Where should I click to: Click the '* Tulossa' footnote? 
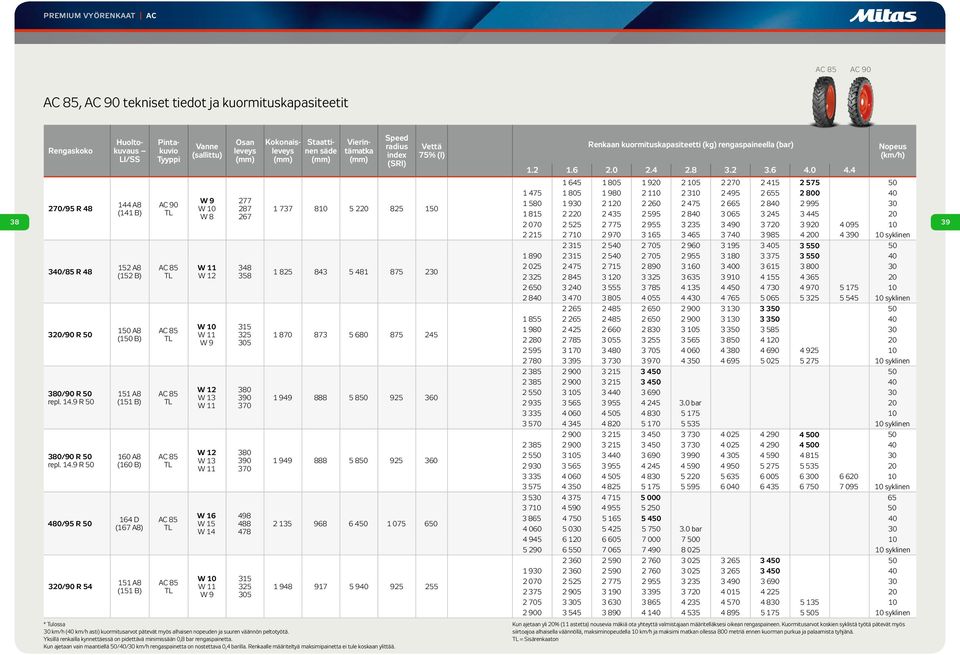point(54,624)
